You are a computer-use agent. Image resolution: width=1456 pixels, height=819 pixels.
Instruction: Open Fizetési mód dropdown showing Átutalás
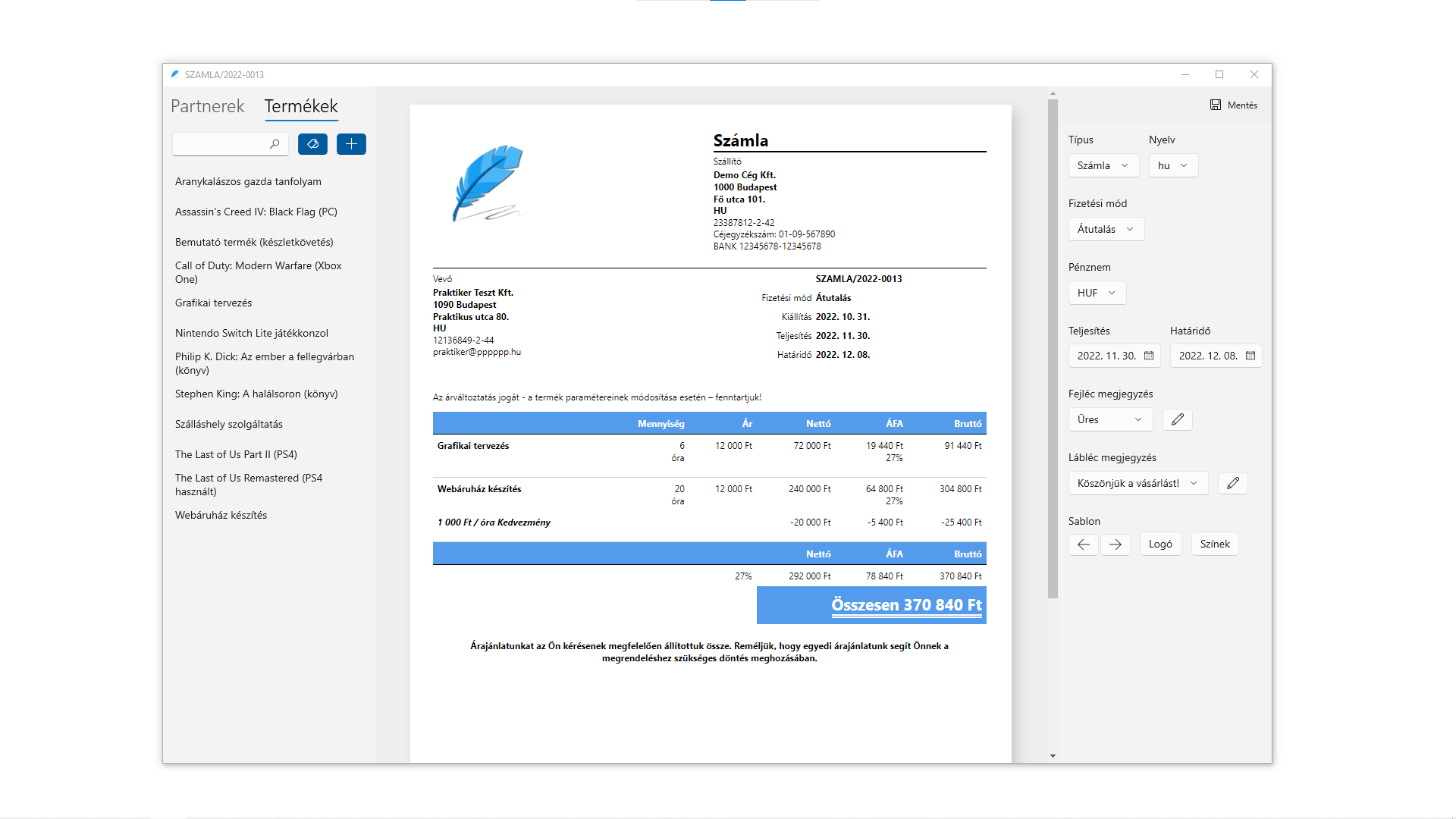pyautogui.click(x=1106, y=229)
